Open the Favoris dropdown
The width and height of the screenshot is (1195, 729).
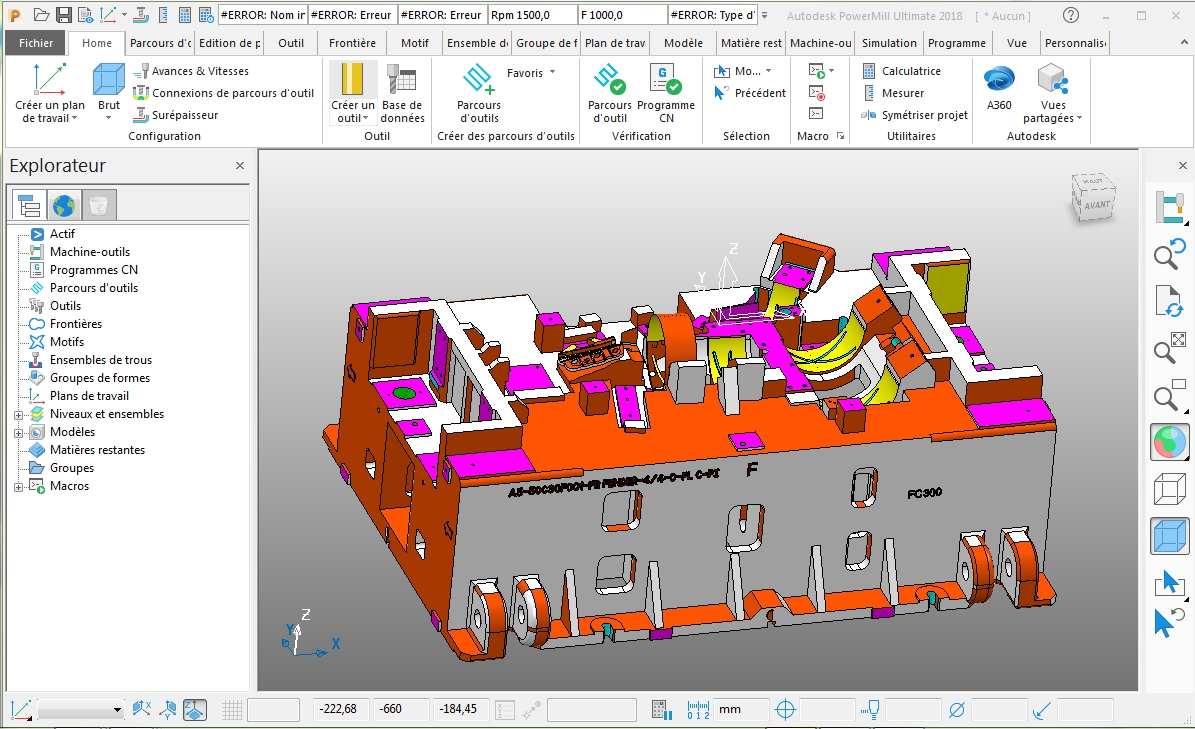tap(530, 72)
